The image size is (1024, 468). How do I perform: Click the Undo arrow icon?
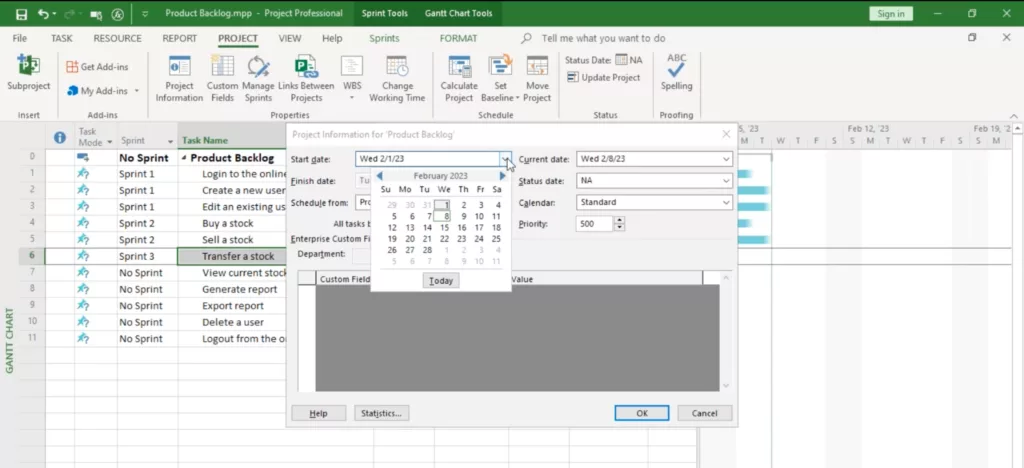[x=44, y=14]
